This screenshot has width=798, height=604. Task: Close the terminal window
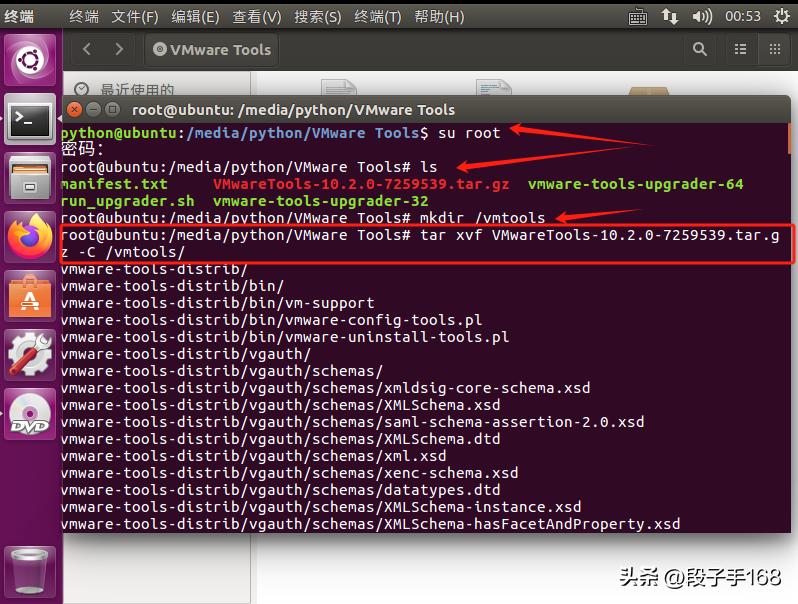click(x=74, y=109)
